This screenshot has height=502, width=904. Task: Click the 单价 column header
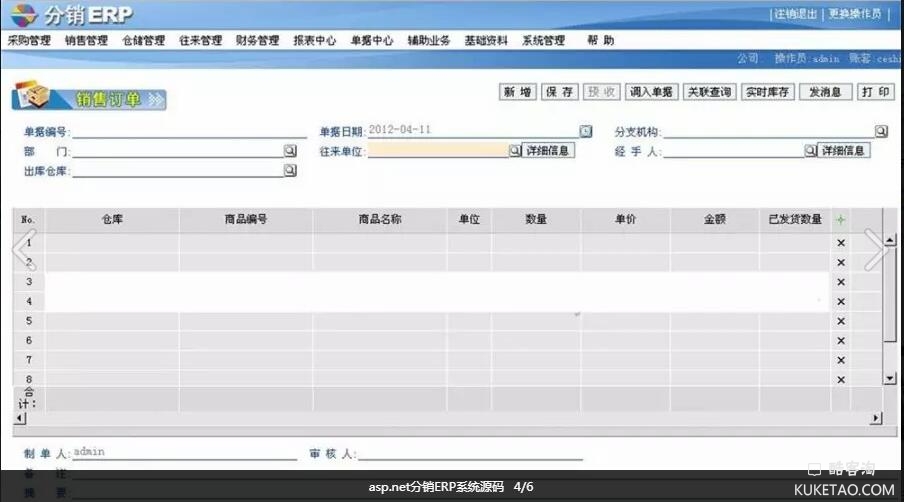coord(626,220)
